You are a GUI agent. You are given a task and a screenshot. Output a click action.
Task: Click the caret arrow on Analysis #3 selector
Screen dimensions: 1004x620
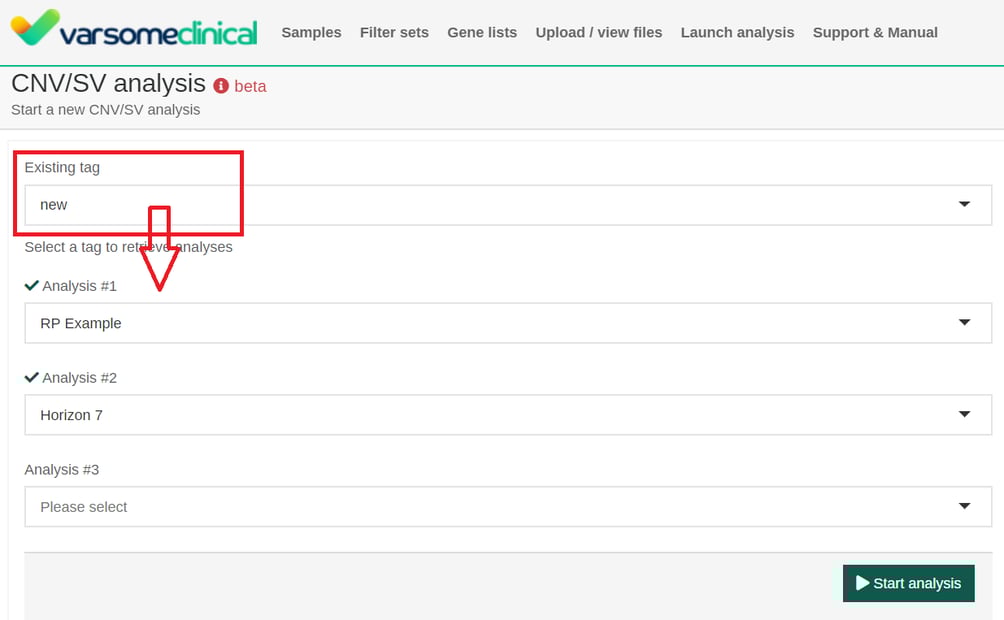coord(964,506)
